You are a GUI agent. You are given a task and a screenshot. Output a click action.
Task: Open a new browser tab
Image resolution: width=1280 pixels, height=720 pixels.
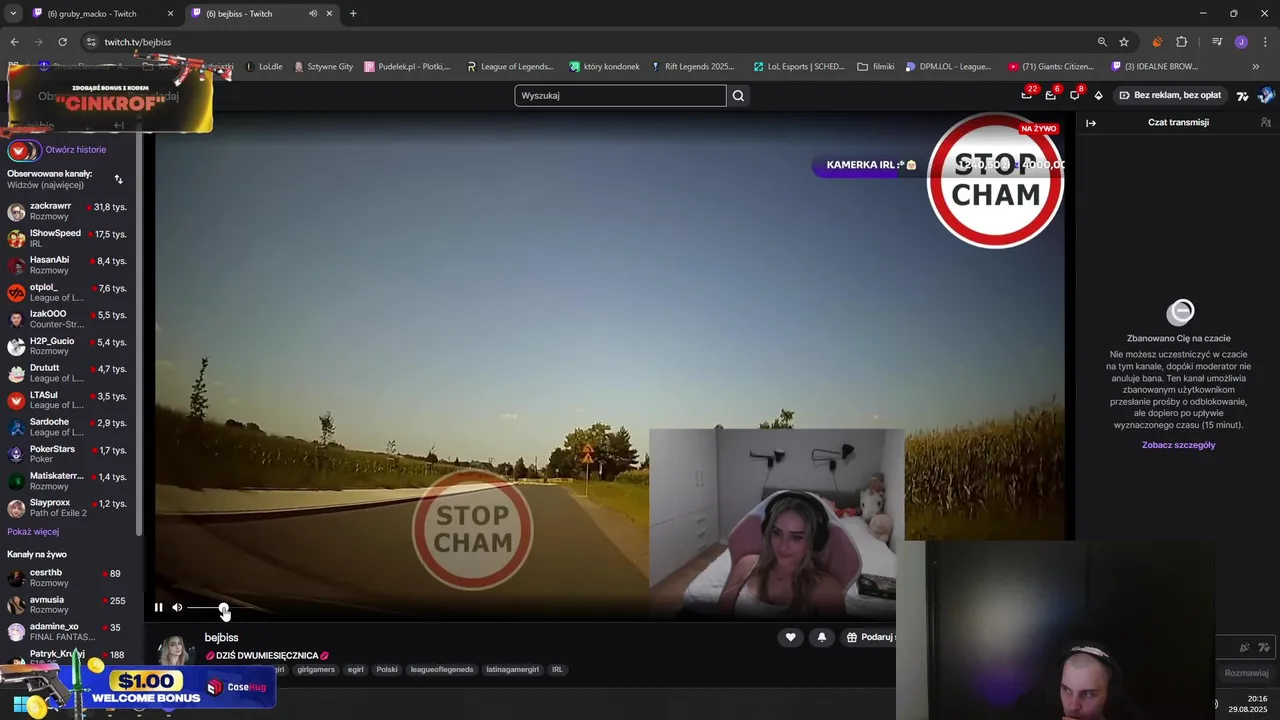point(353,14)
